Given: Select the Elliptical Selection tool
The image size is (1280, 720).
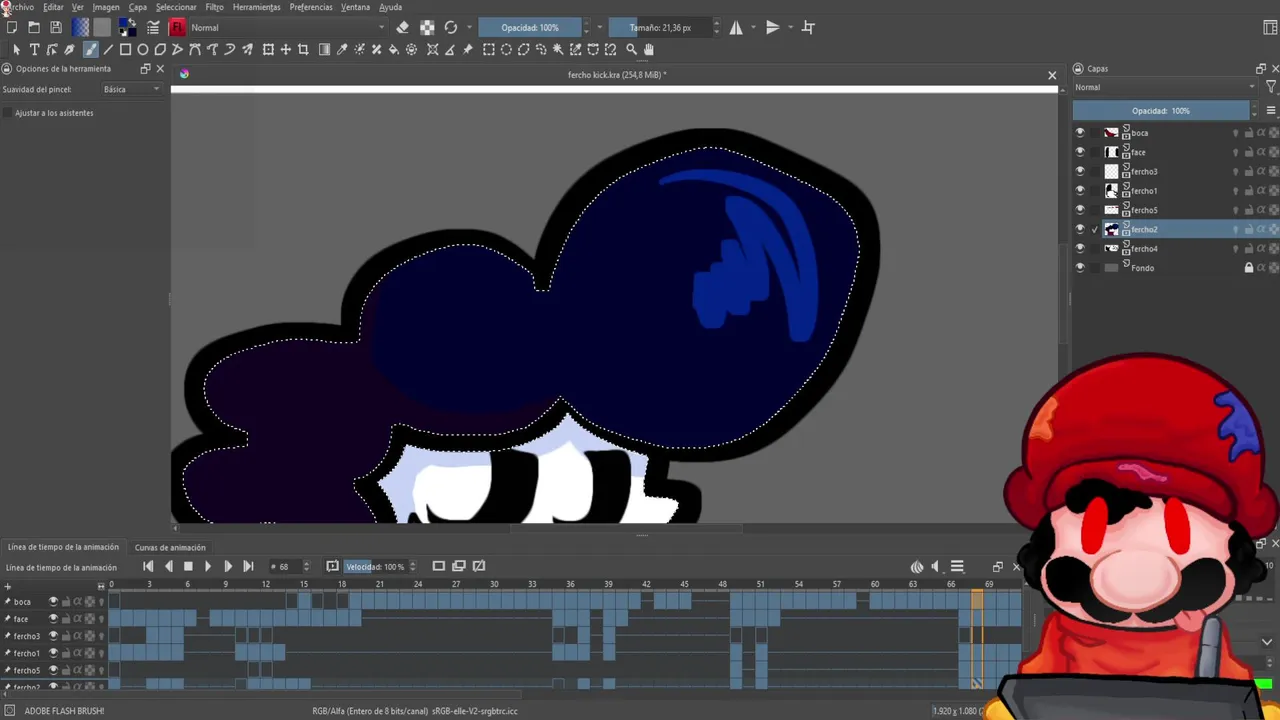Looking at the screenshot, I should (x=506, y=49).
